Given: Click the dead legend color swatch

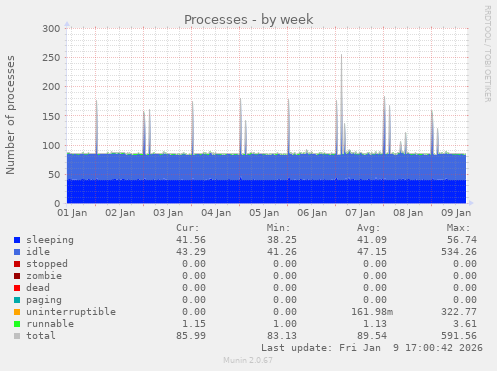Looking at the screenshot, I should point(17,288).
